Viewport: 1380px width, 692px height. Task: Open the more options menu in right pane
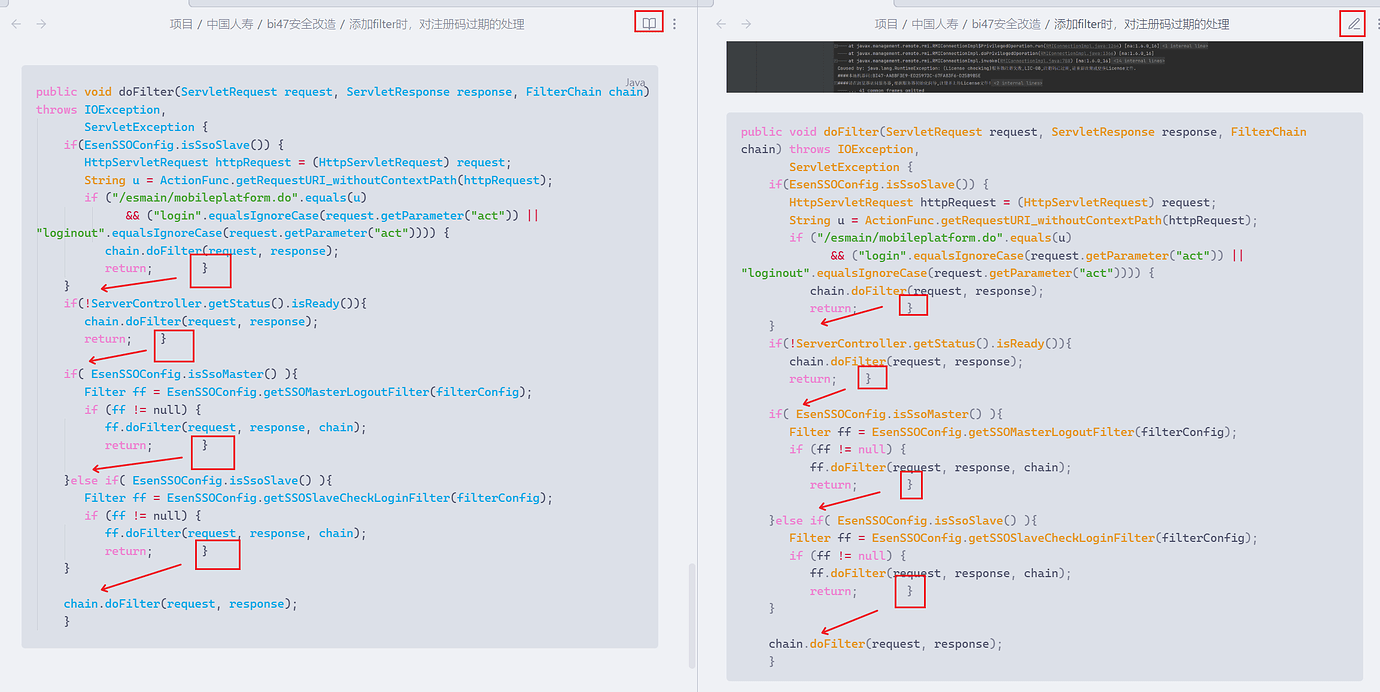1379,23
